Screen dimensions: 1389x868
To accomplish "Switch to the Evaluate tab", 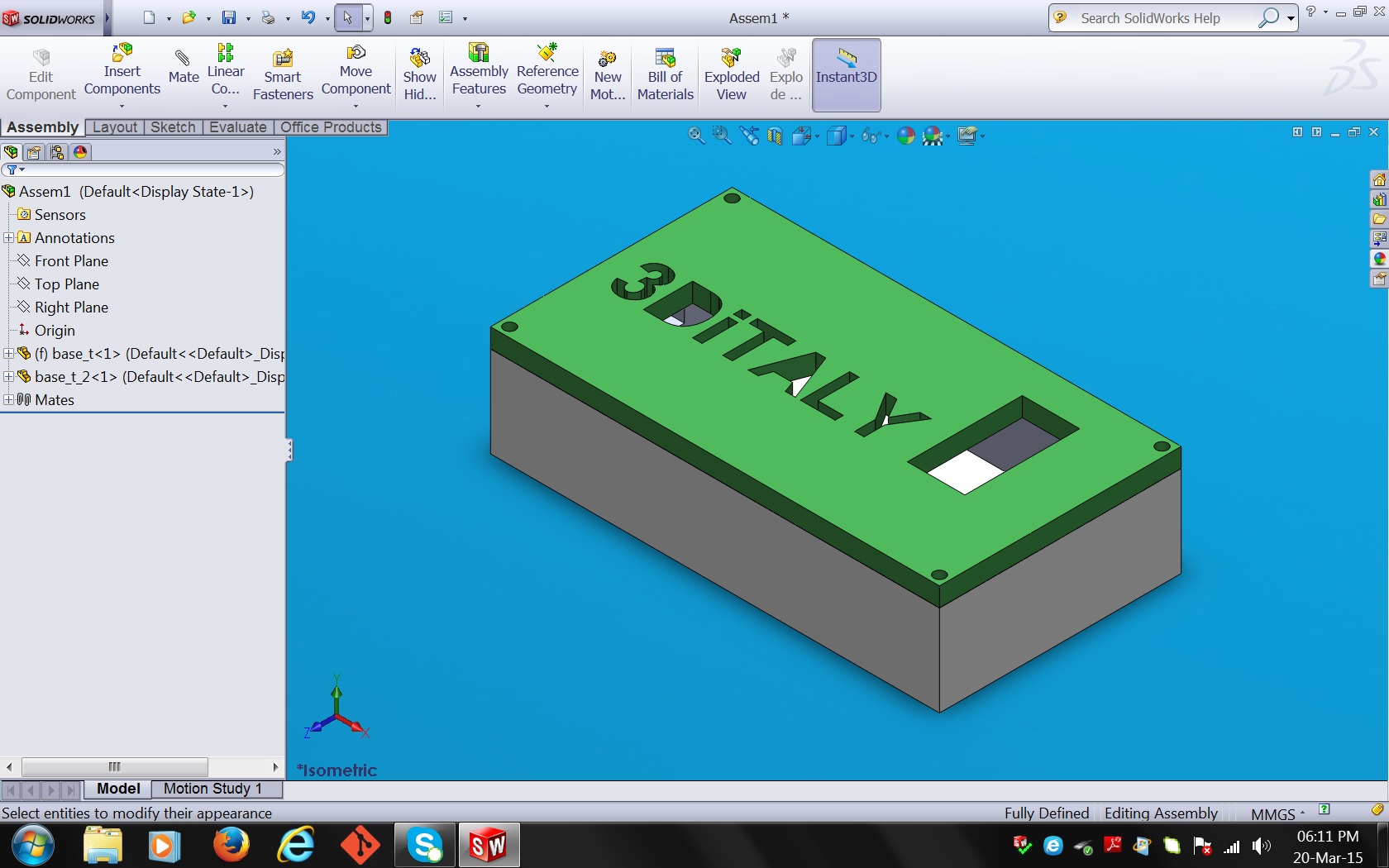I will pos(238,127).
